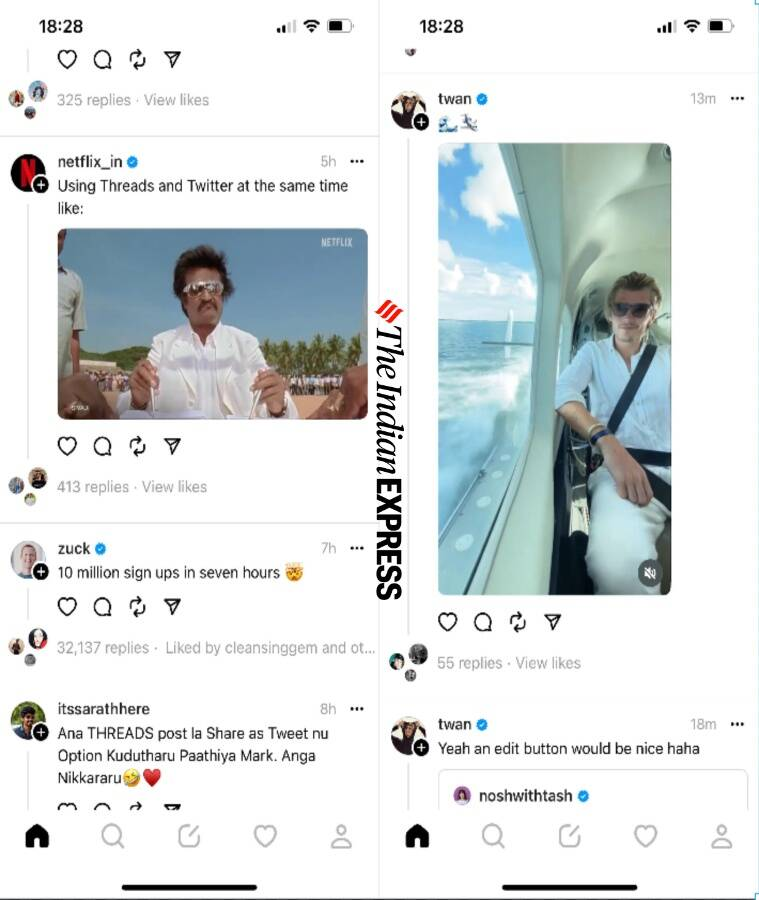Open new thread composer in left phone
This screenshot has width=759, height=900.
[x=189, y=836]
